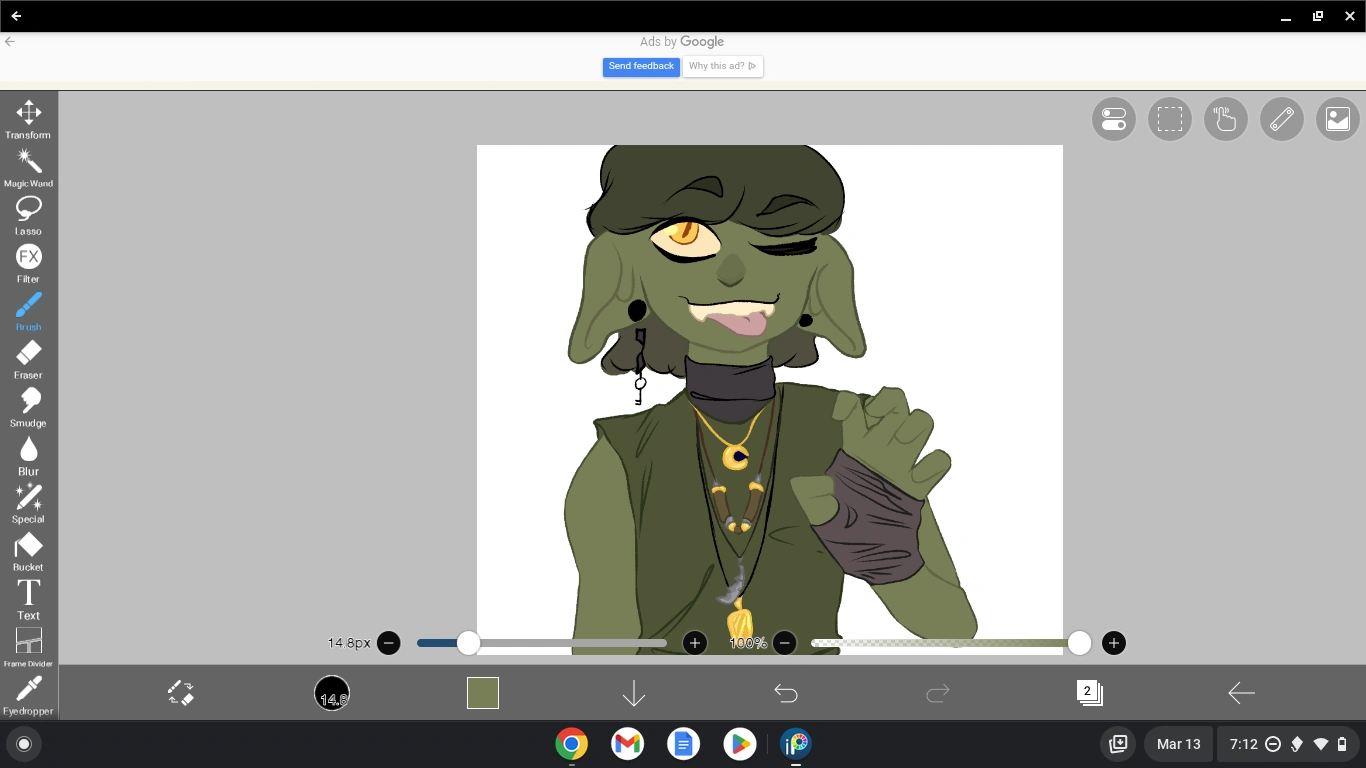Select the Smudge tool
The height and width of the screenshot is (768, 1366).
(x=28, y=404)
